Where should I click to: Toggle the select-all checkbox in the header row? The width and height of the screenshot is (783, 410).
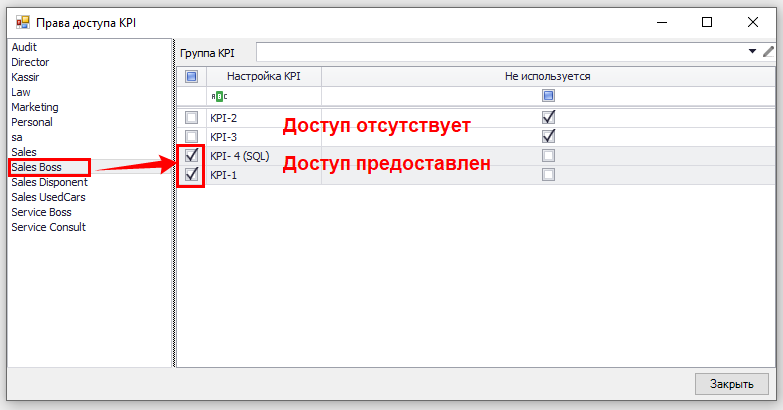pyautogui.click(x=191, y=76)
